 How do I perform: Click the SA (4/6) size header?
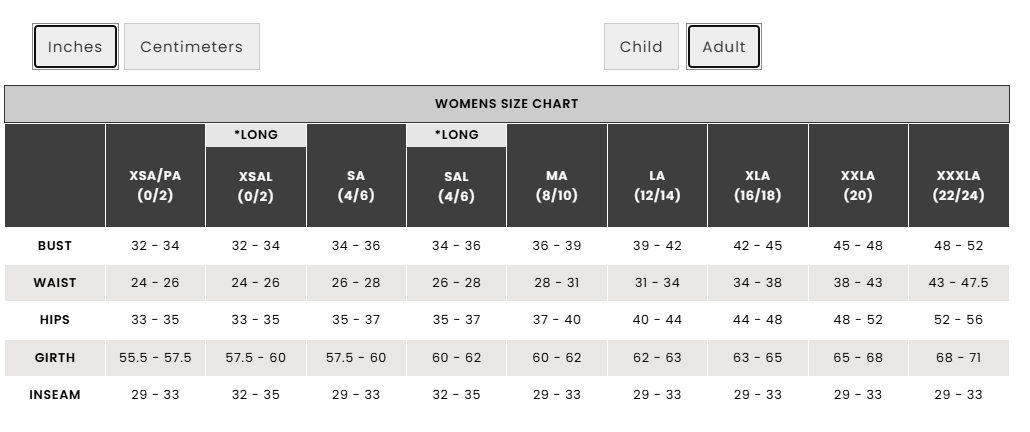[356, 186]
